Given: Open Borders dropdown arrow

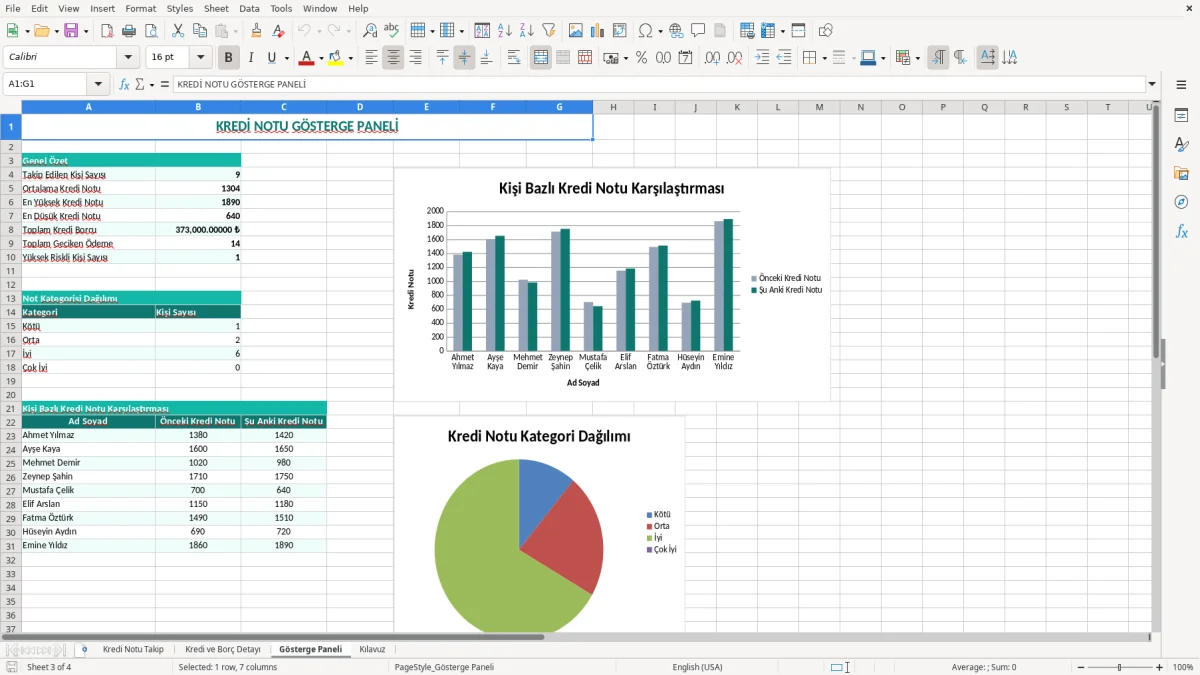Looking at the screenshot, I should [x=824, y=58].
